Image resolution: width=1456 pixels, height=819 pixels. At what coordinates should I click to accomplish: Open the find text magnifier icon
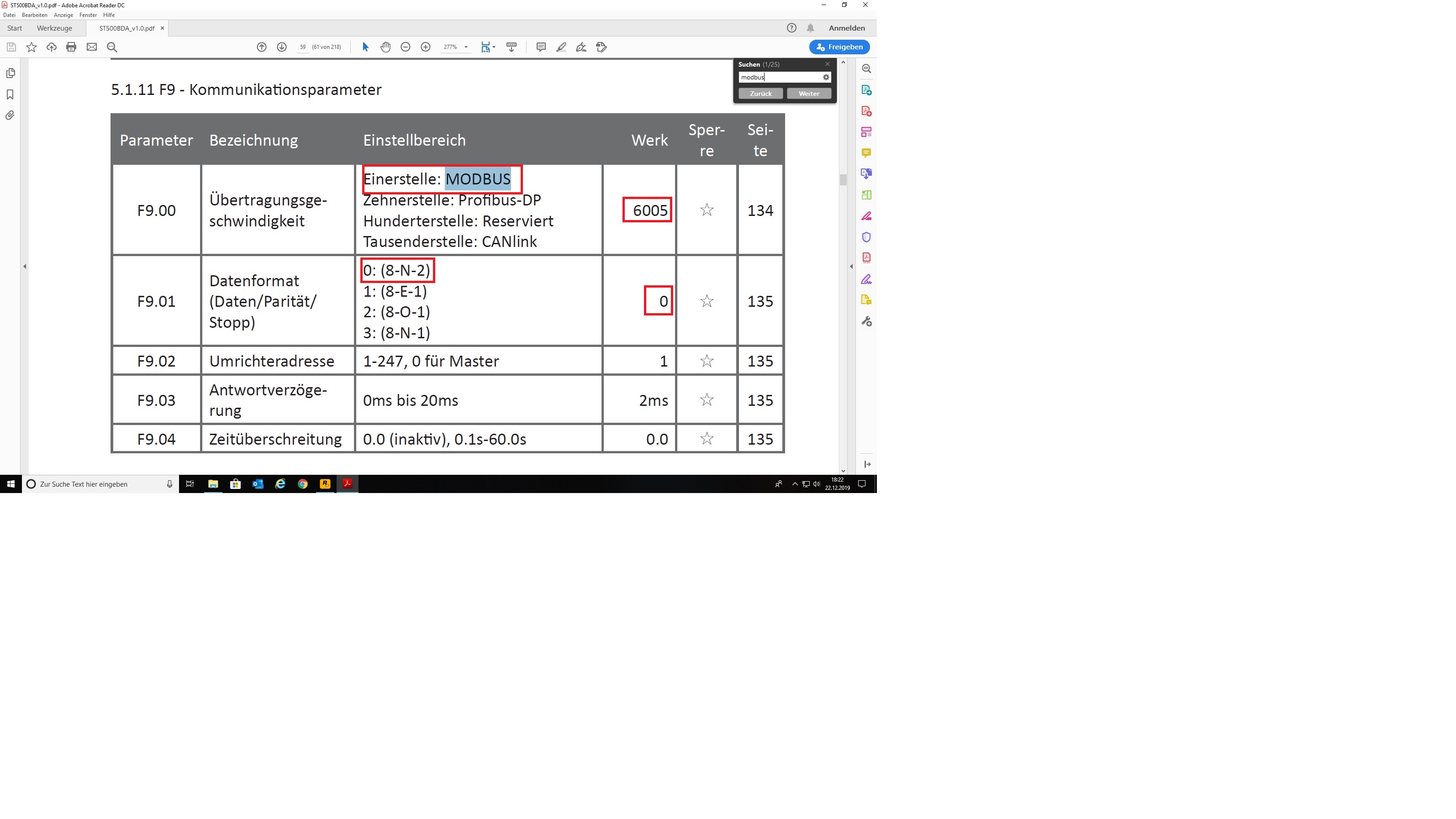coord(112,47)
